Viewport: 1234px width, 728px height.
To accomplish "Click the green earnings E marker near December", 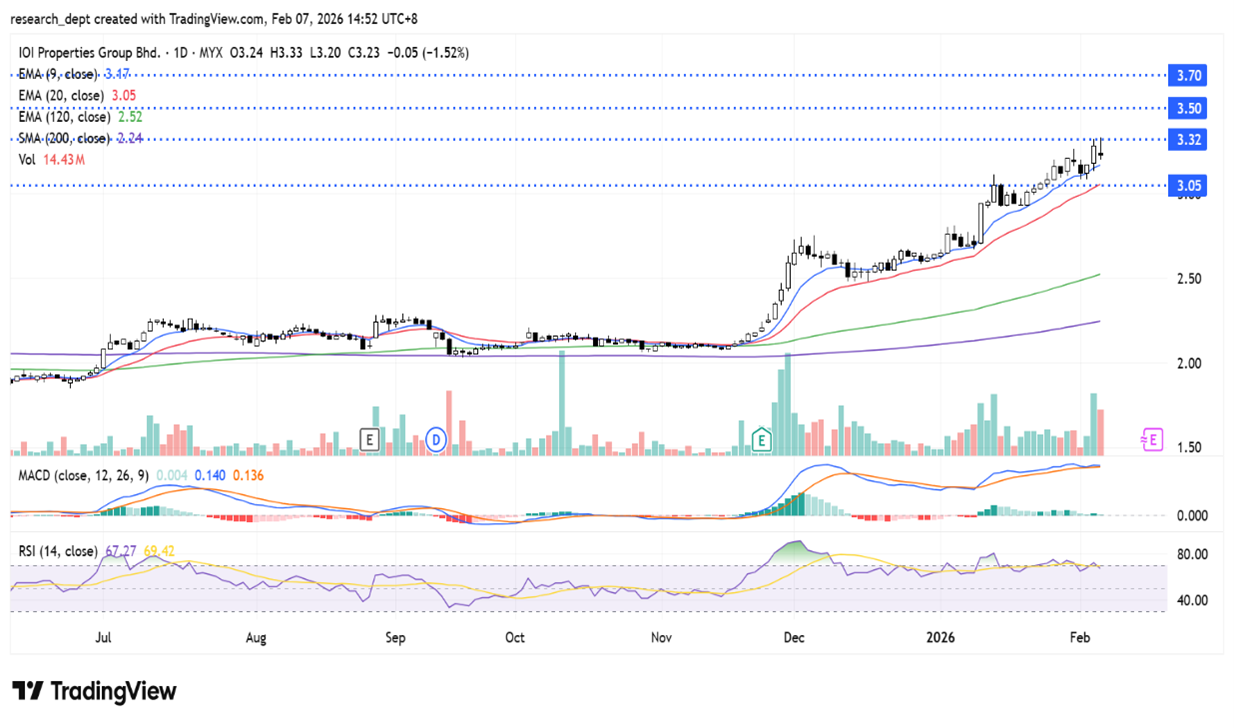I will point(762,438).
